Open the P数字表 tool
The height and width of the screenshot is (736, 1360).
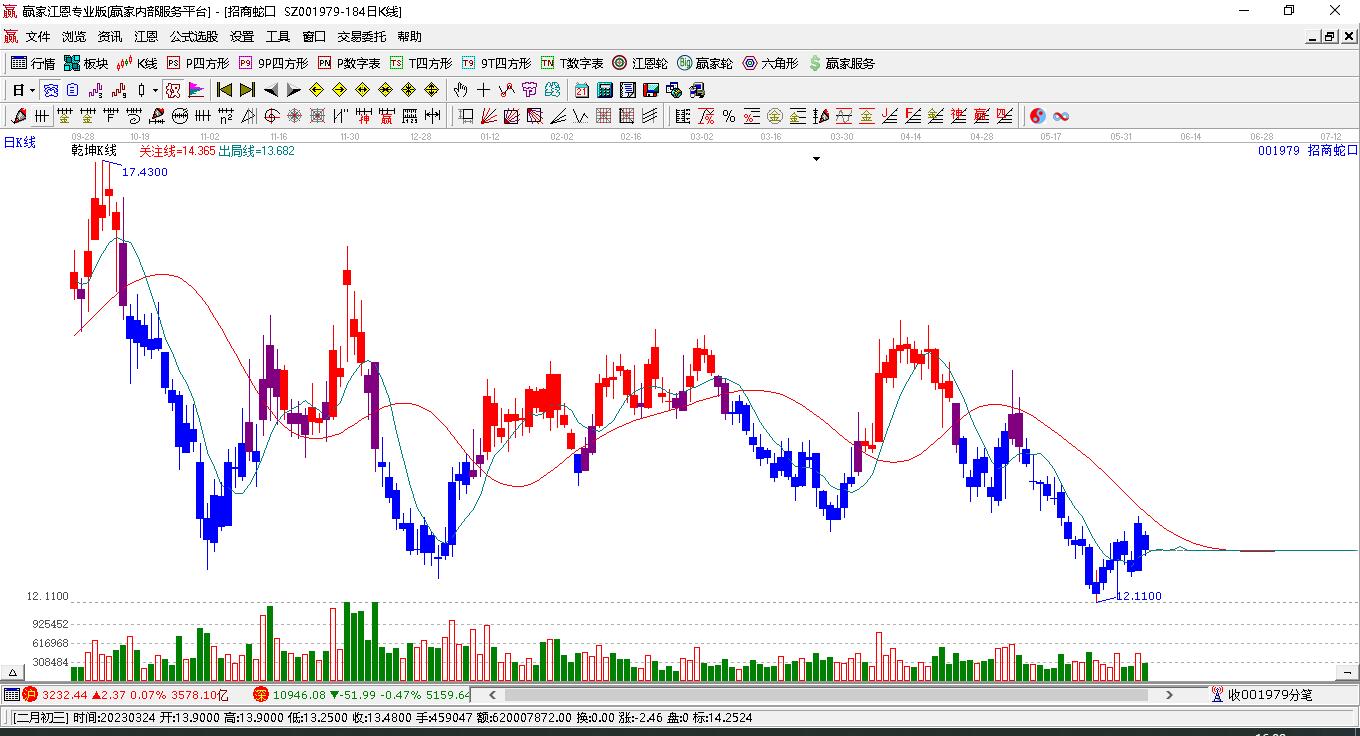(349, 63)
